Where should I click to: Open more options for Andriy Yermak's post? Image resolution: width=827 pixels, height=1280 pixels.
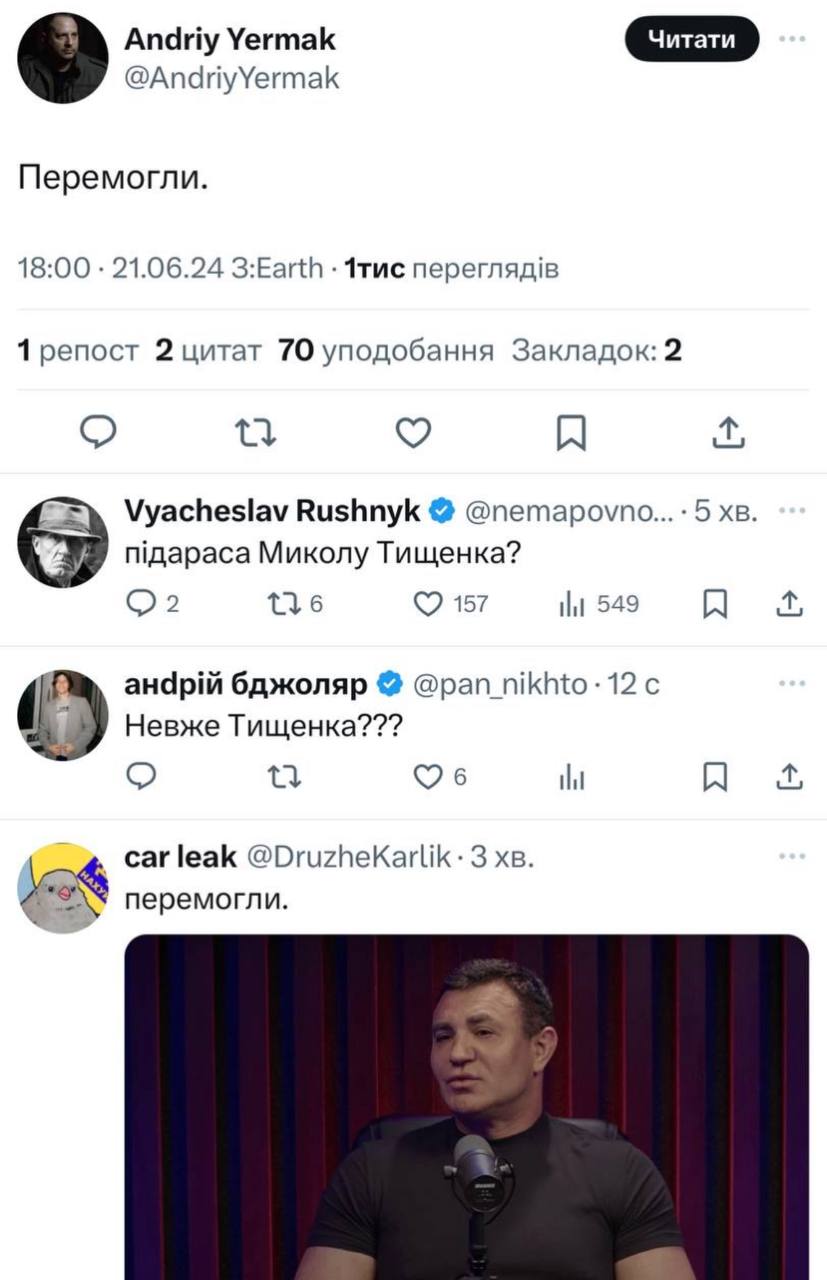[792, 40]
